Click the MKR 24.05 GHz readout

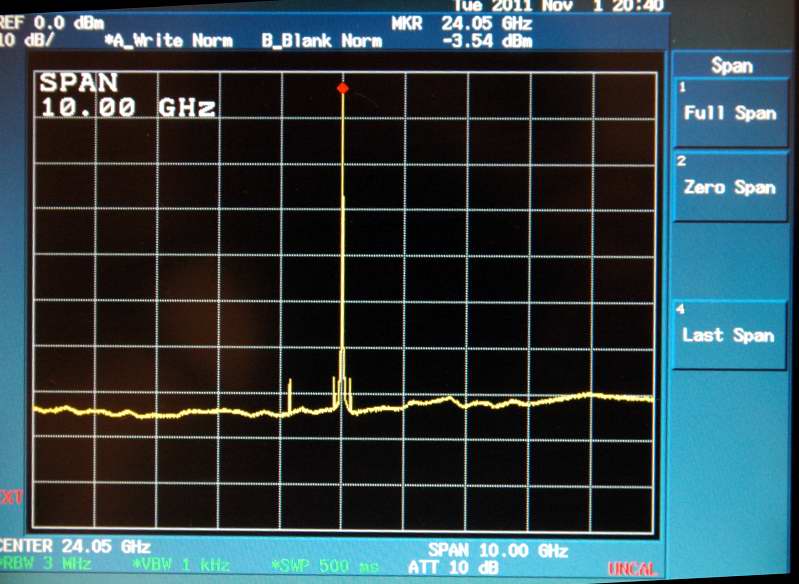click(462, 23)
